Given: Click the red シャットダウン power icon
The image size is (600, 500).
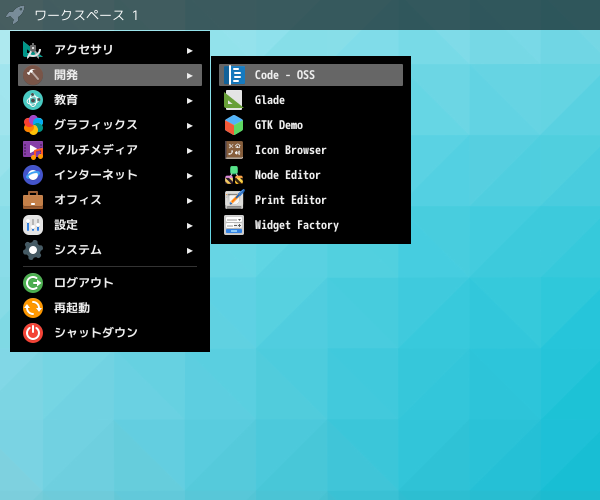Looking at the screenshot, I should tap(33, 333).
